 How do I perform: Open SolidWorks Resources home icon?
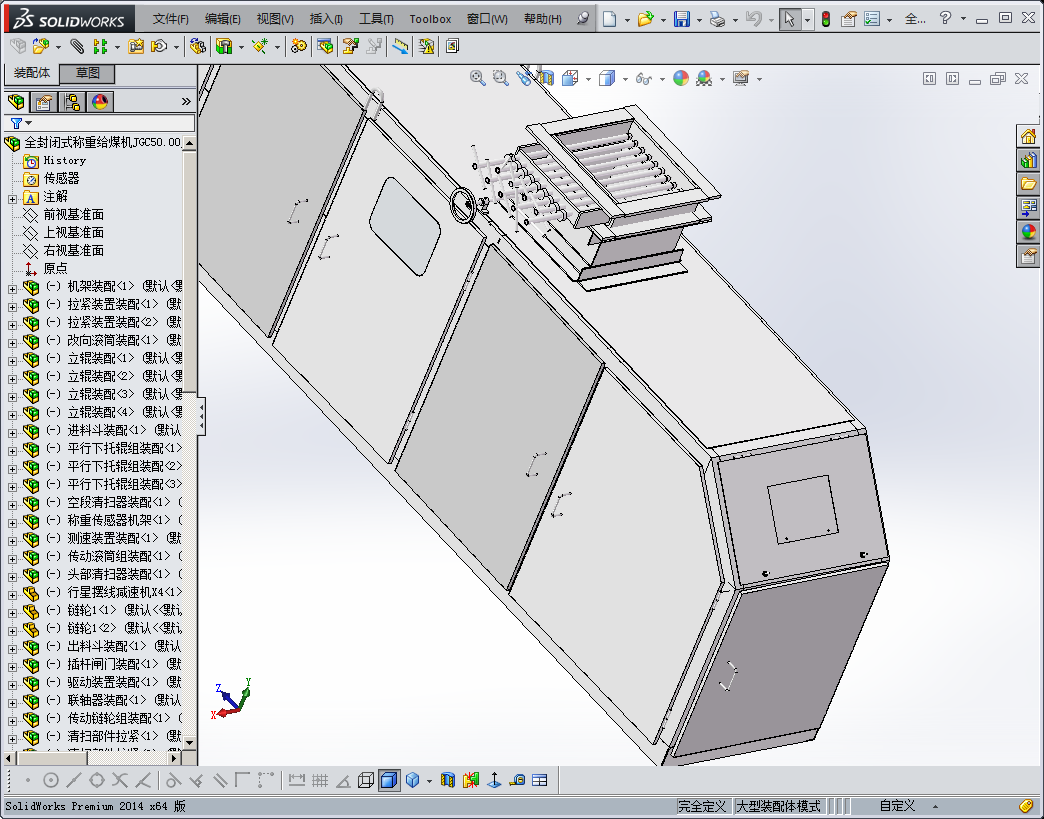(1028, 137)
